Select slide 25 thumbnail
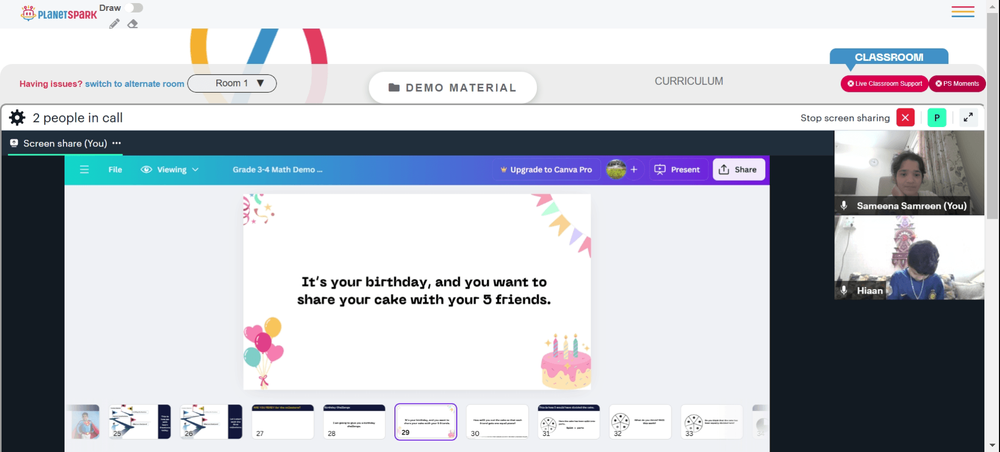This screenshot has width=1000, height=452. [140, 421]
